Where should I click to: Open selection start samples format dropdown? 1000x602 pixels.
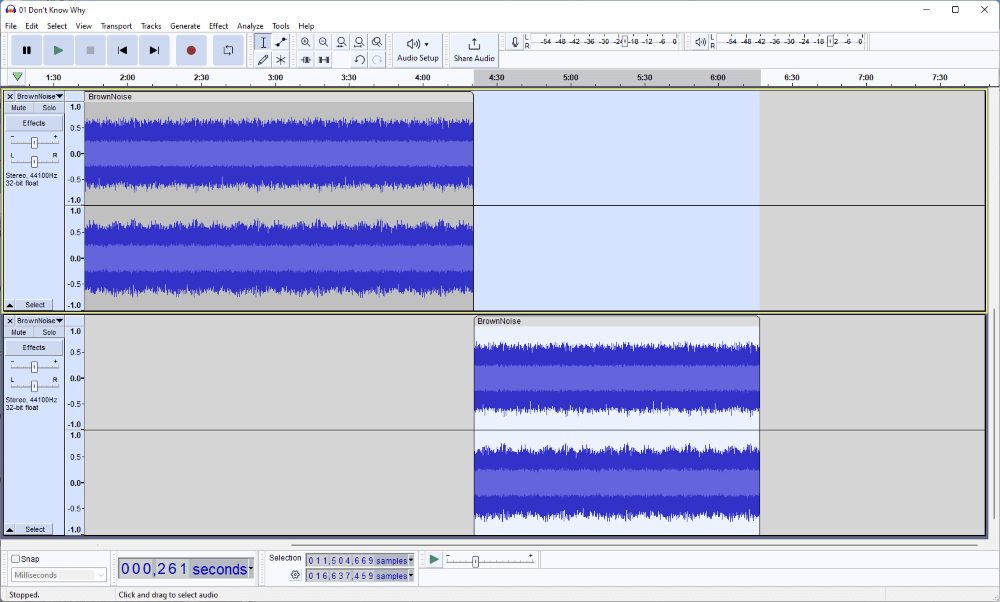pos(411,560)
